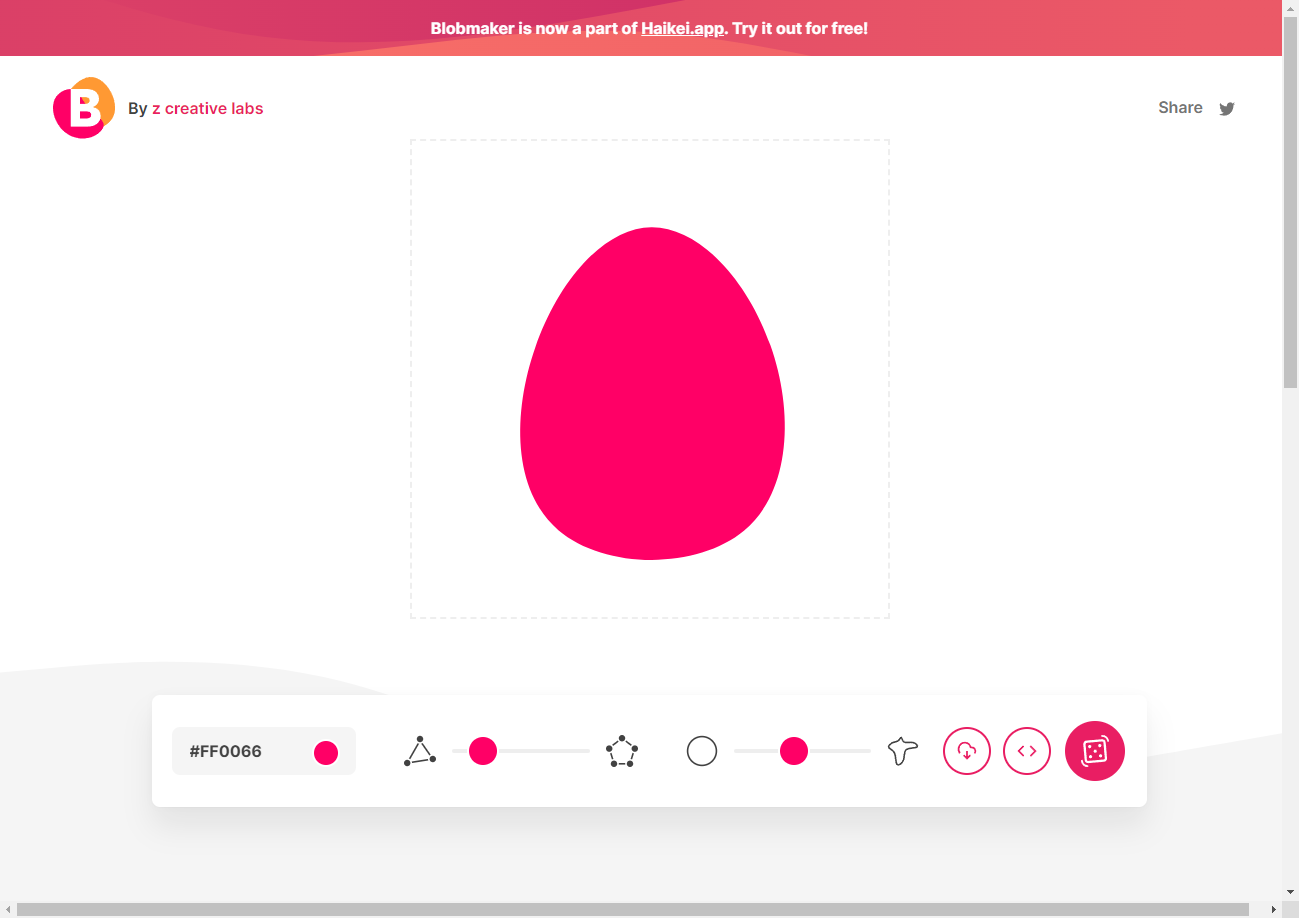Click the triangle low-complexity icon
This screenshot has width=1299, height=918.
click(420, 751)
